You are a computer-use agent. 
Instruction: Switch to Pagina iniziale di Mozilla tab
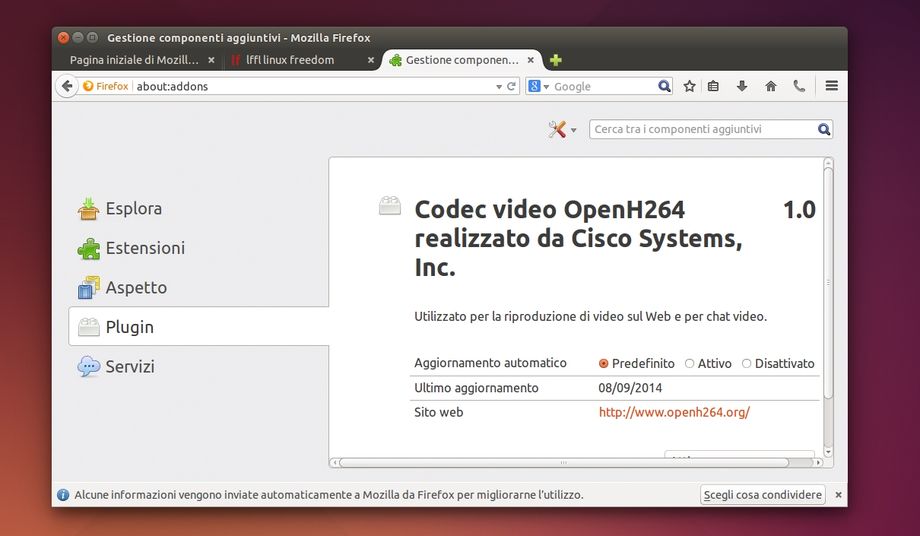(x=134, y=60)
